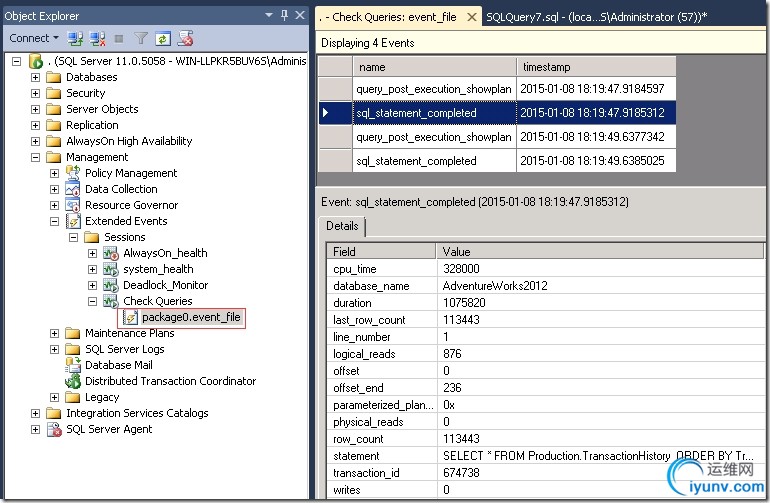Select the Maintenance Plans tree item
770x503 pixels.
pos(130,334)
